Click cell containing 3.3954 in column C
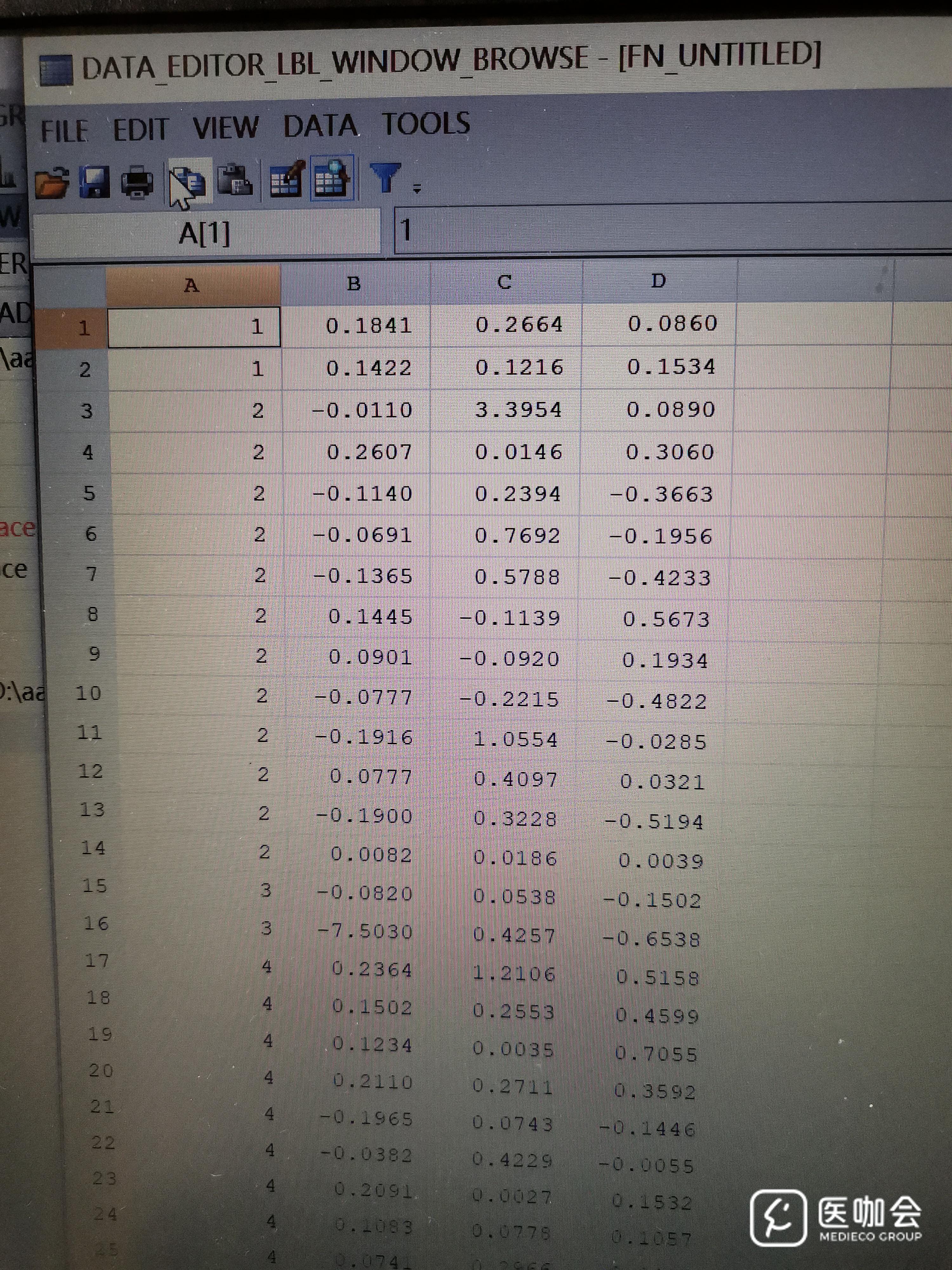The image size is (952, 1270). pos(518,410)
